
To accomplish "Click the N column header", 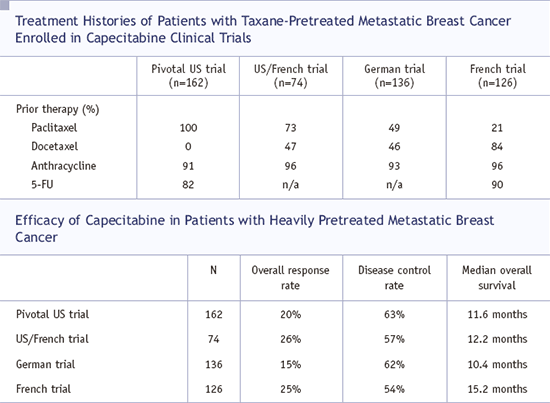I will pyautogui.click(x=213, y=270).
